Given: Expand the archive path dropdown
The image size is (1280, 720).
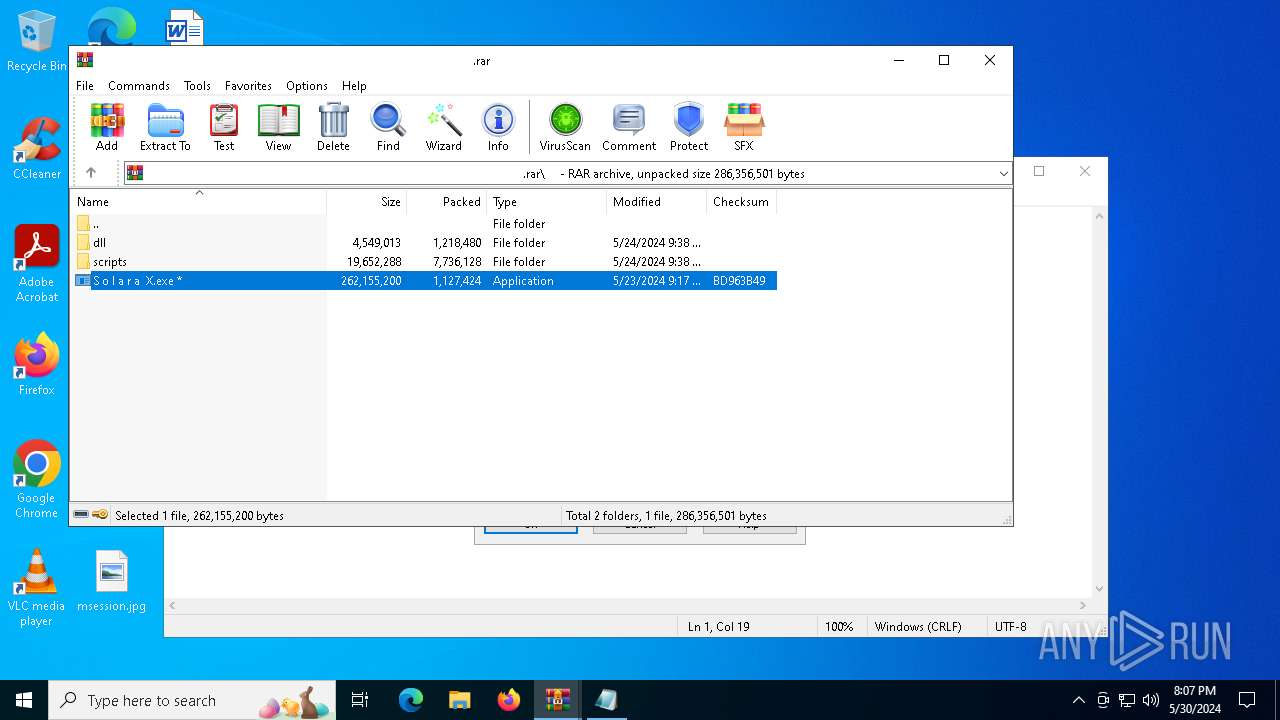Looking at the screenshot, I should point(1003,174).
